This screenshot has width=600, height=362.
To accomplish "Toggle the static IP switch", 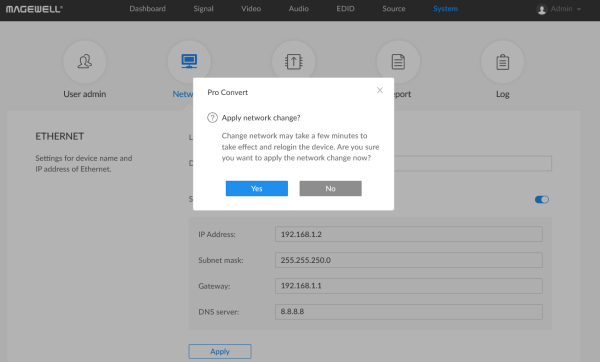I will click(x=542, y=199).
